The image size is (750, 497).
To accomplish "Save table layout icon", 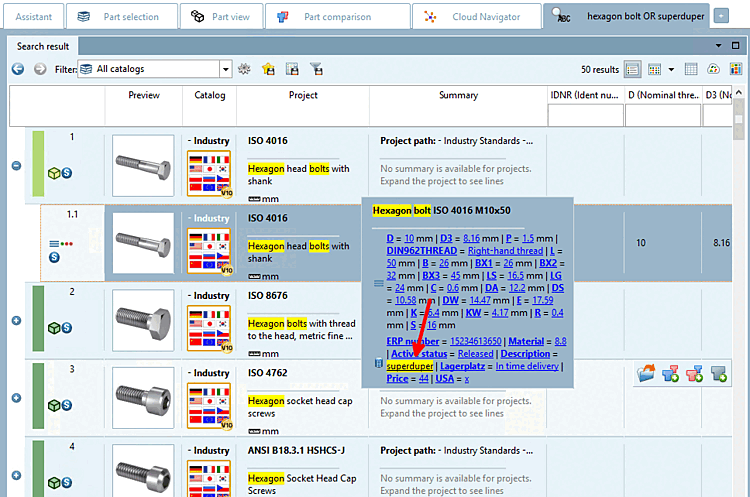I will [x=292, y=69].
